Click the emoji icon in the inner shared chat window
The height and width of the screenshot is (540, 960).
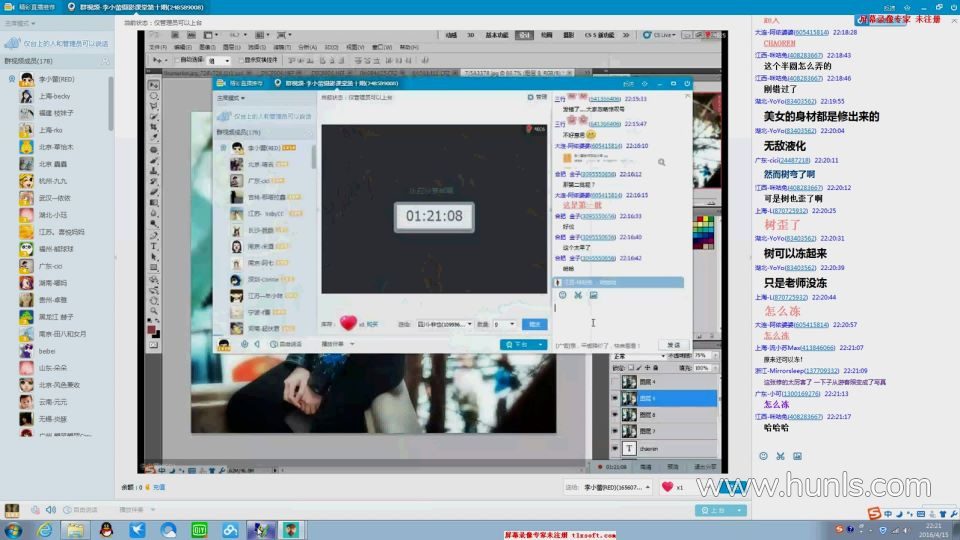pos(562,295)
